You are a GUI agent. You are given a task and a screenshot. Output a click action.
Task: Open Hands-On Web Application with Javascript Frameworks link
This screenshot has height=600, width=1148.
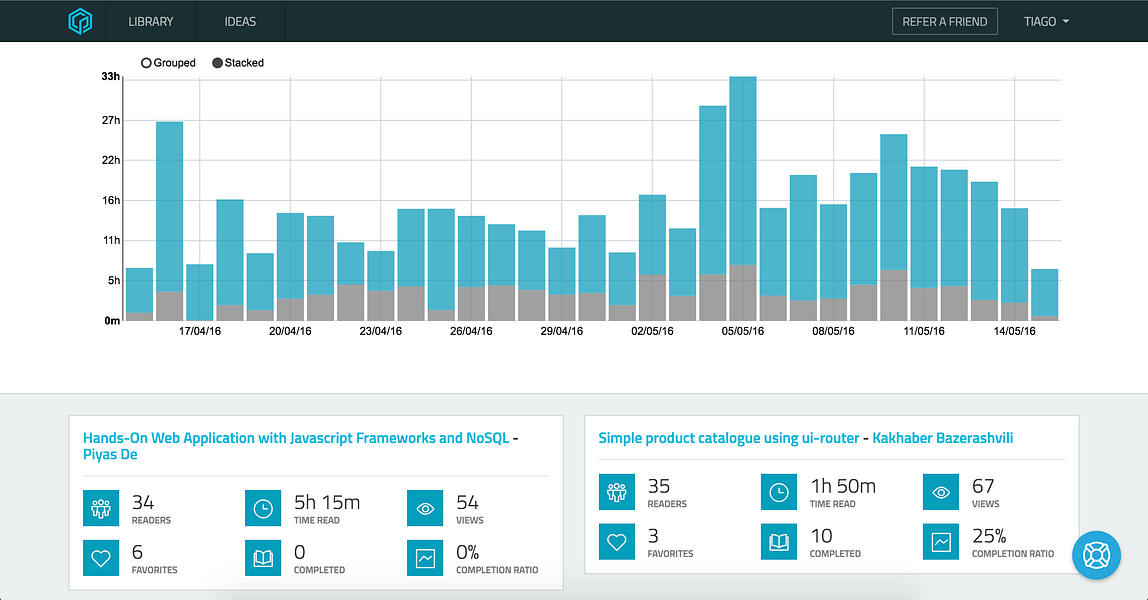click(x=296, y=438)
